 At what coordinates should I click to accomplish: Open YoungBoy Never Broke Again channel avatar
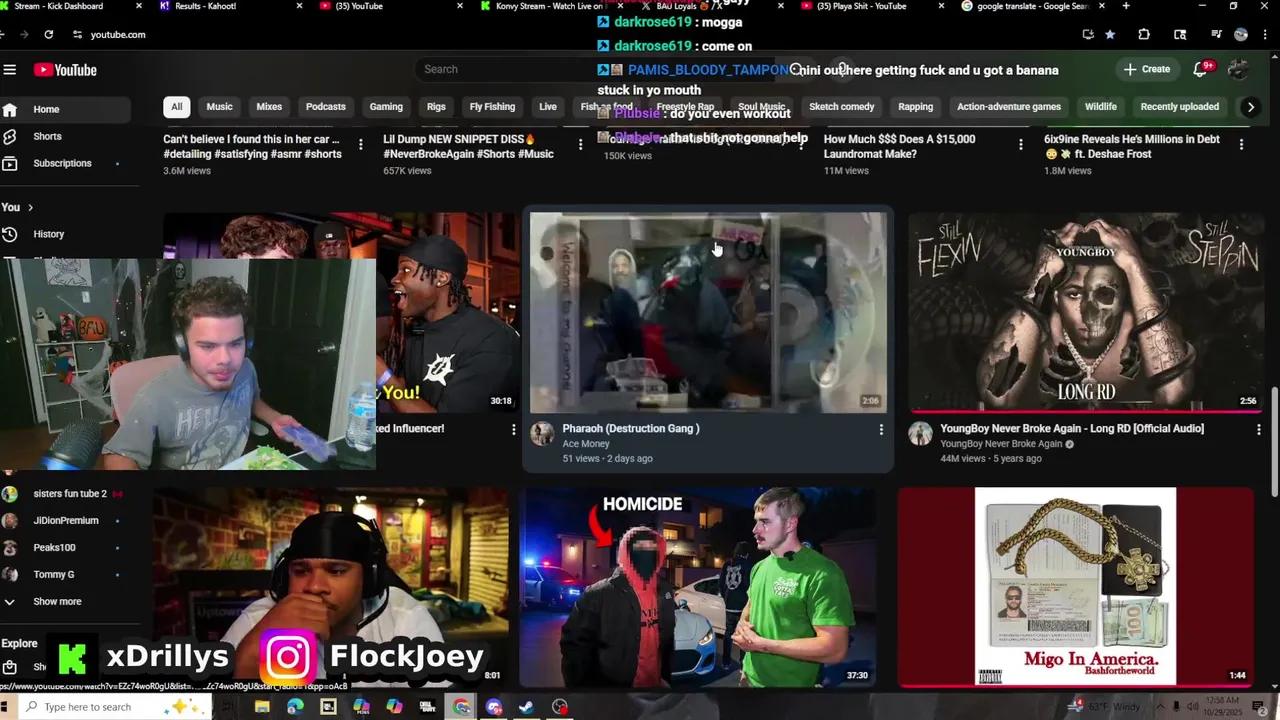(x=920, y=433)
